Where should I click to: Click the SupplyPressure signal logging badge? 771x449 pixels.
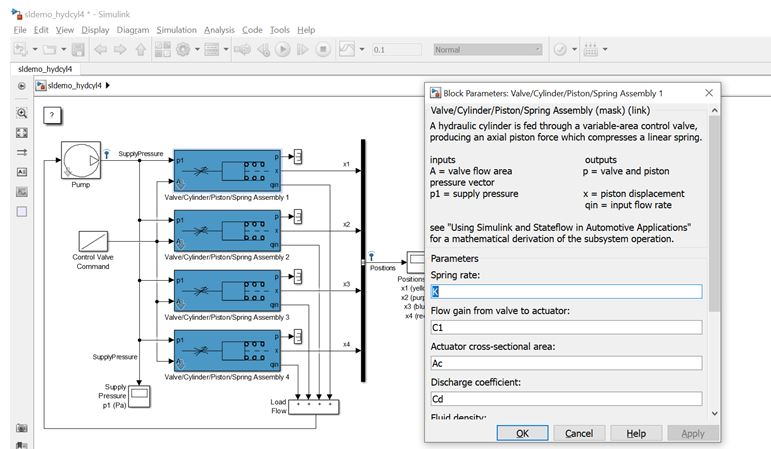pos(107,154)
